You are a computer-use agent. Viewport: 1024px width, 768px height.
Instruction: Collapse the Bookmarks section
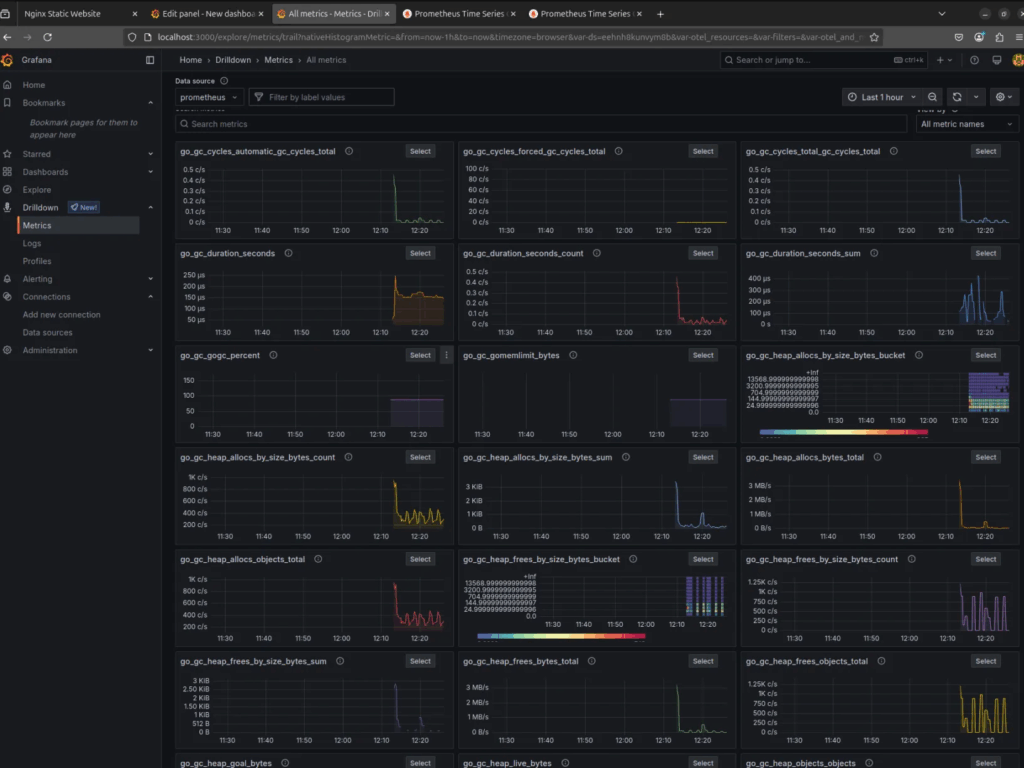151,103
